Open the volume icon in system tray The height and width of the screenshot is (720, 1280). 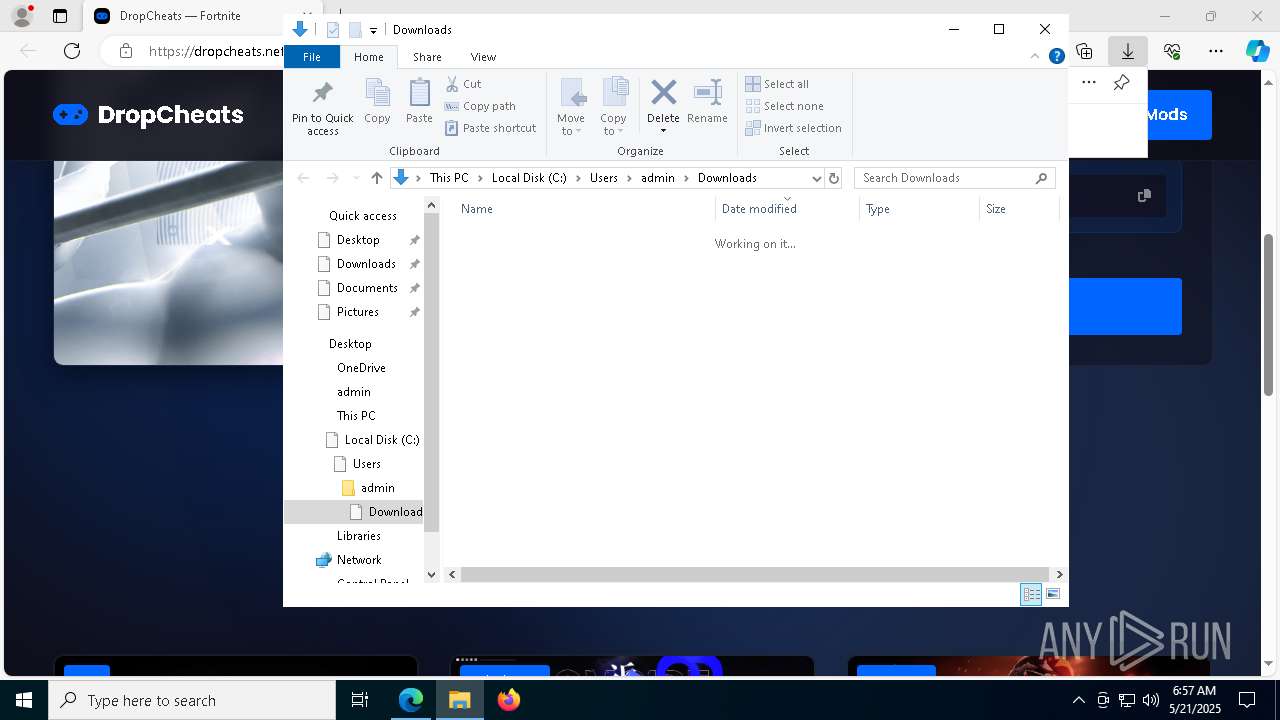point(1150,700)
